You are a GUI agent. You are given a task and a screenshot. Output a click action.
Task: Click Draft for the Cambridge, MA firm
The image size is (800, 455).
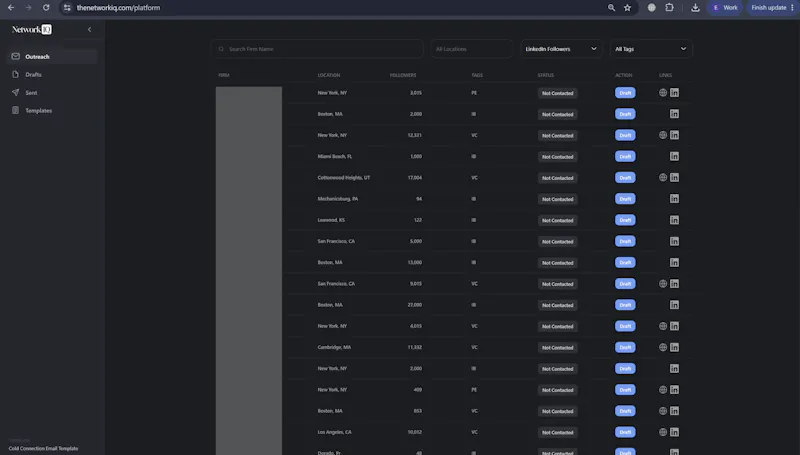pos(625,347)
